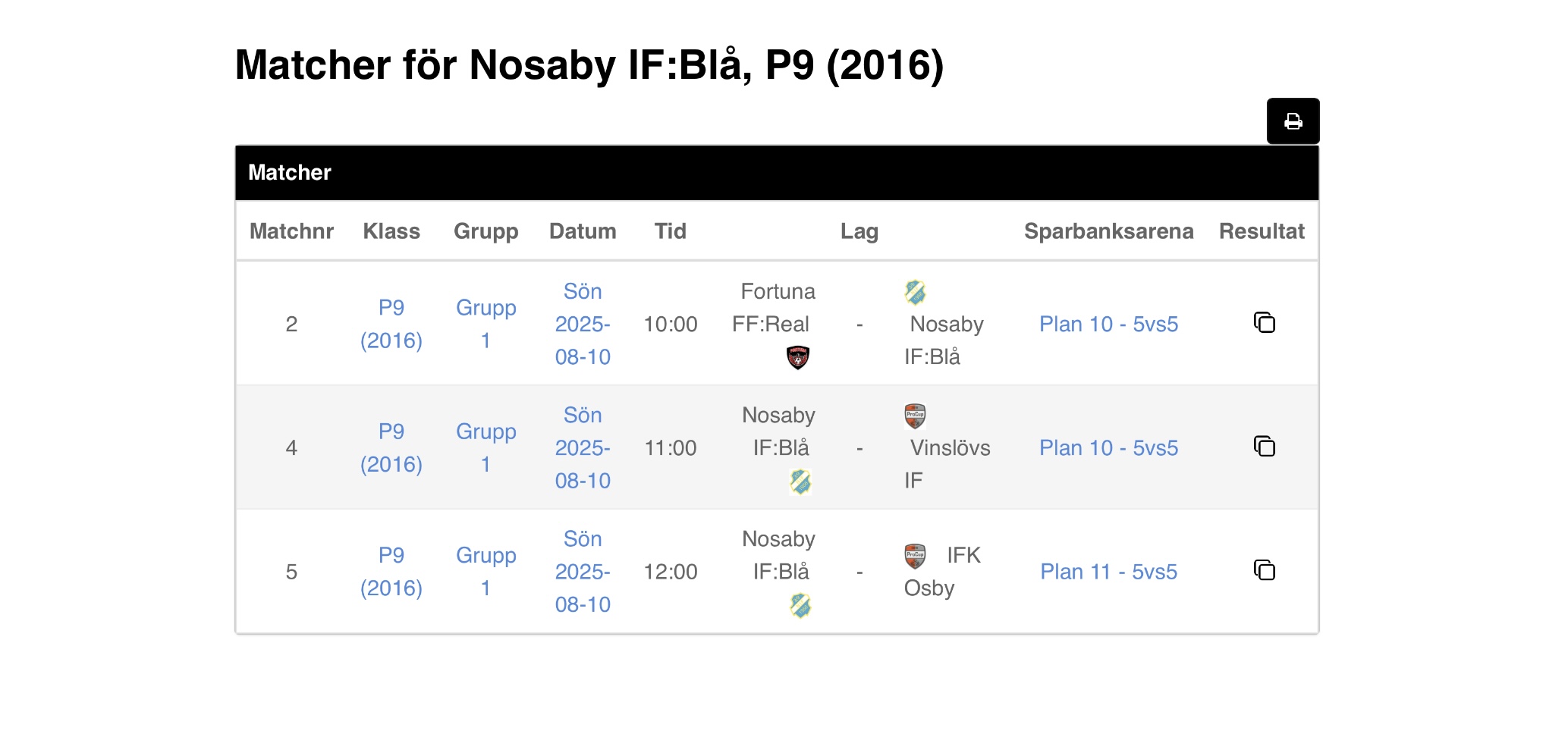This screenshot has width=1568, height=731.
Task: Click the Sparbanksarena column header
Action: [1108, 231]
